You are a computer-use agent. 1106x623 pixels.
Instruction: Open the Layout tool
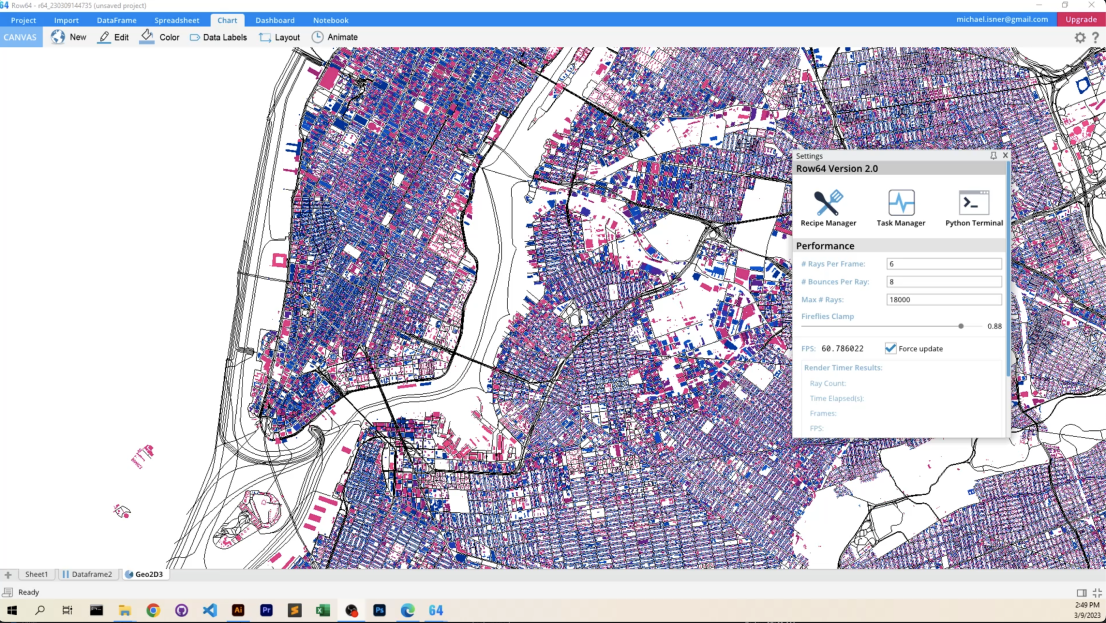[x=279, y=37]
